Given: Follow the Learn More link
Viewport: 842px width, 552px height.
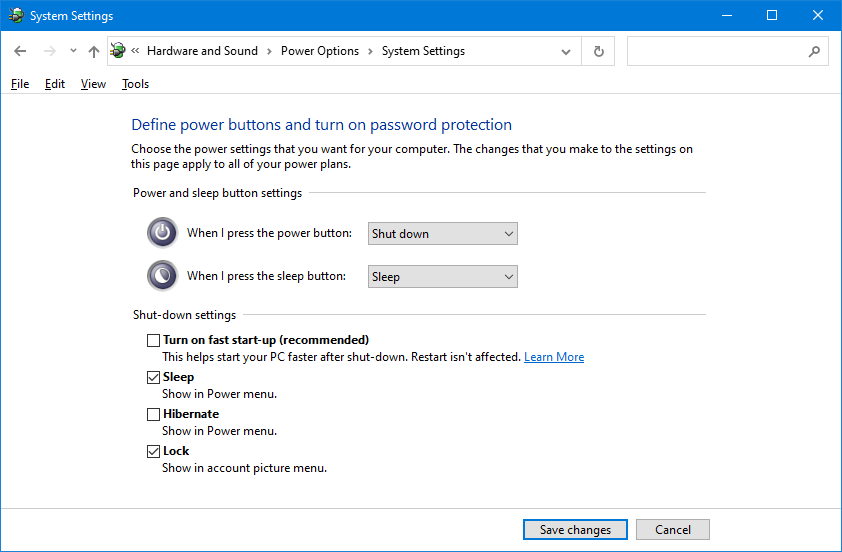Looking at the screenshot, I should pos(554,357).
